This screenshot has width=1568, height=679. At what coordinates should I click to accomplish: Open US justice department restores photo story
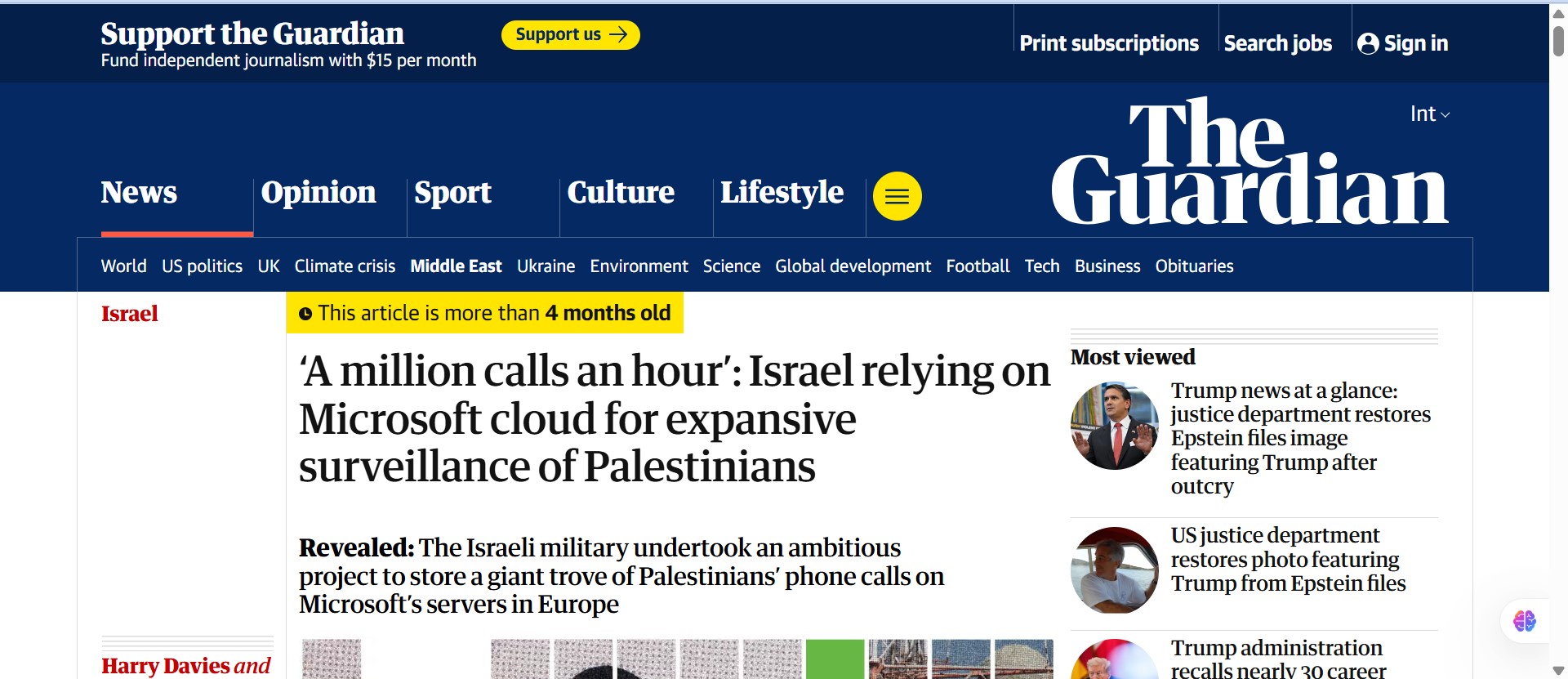pyautogui.click(x=1288, y=560)
